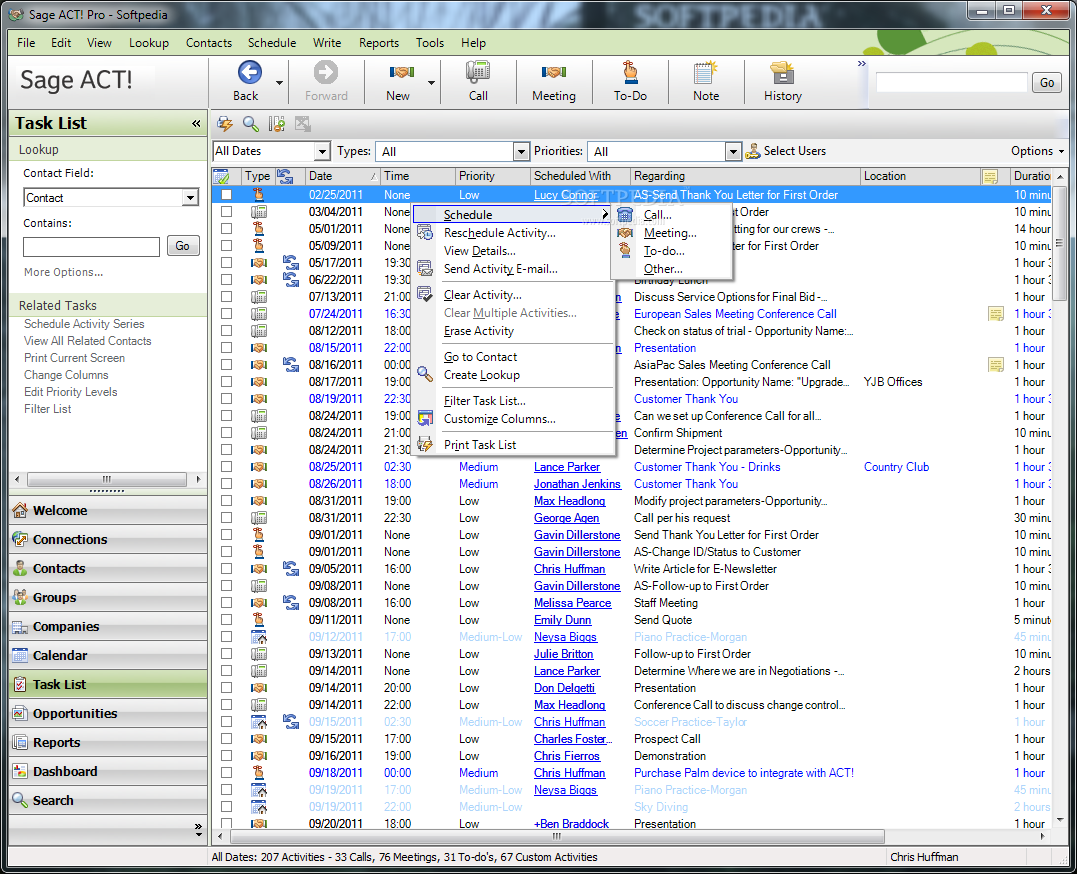Open Dashboard in the navigation bar
1077x874 pixels.
coord(108,771)
